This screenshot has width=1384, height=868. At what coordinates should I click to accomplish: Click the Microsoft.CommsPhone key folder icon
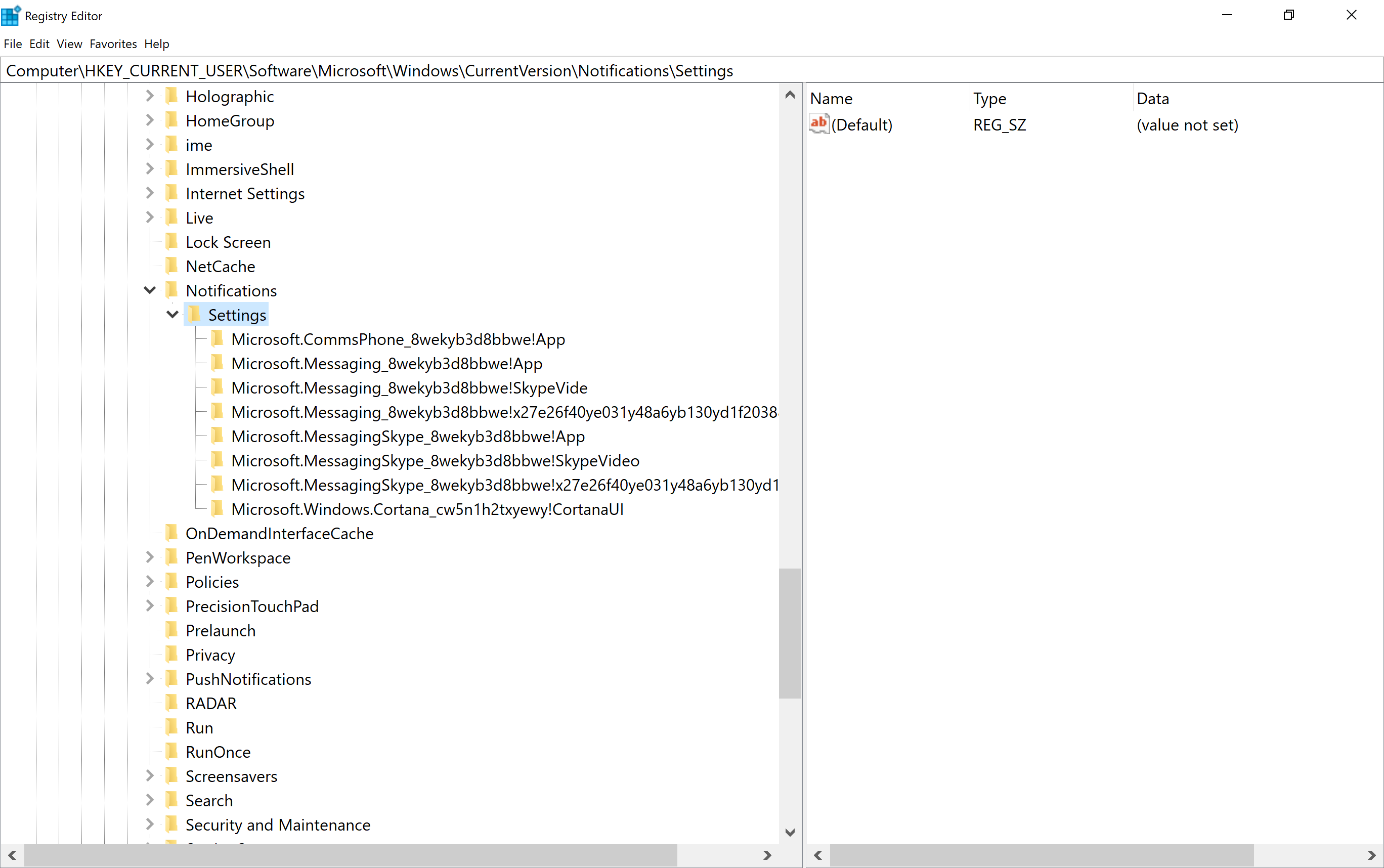click(x=217, y=339)
